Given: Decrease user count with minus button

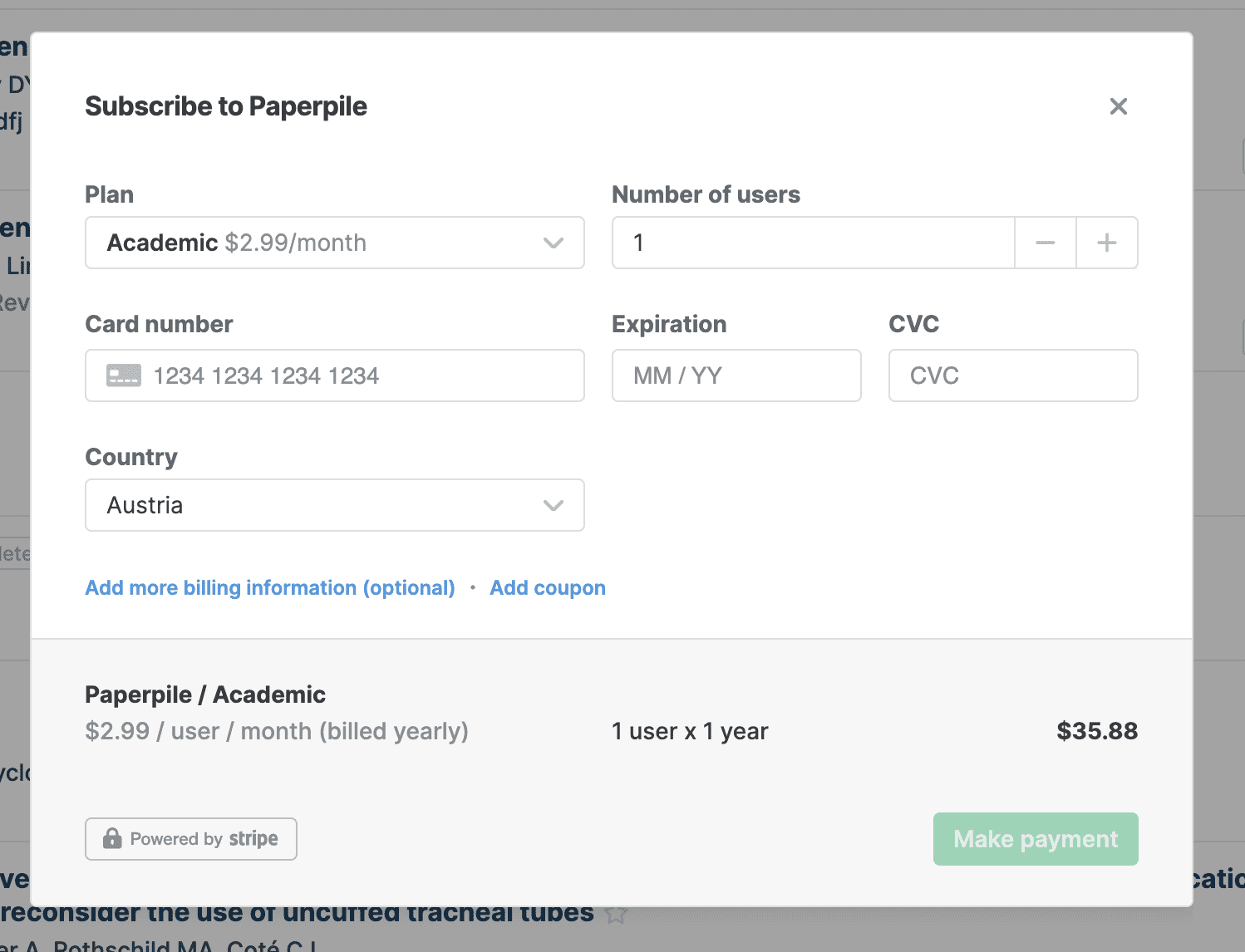Looking at the screenshot, I should (x=1045, y=243).
